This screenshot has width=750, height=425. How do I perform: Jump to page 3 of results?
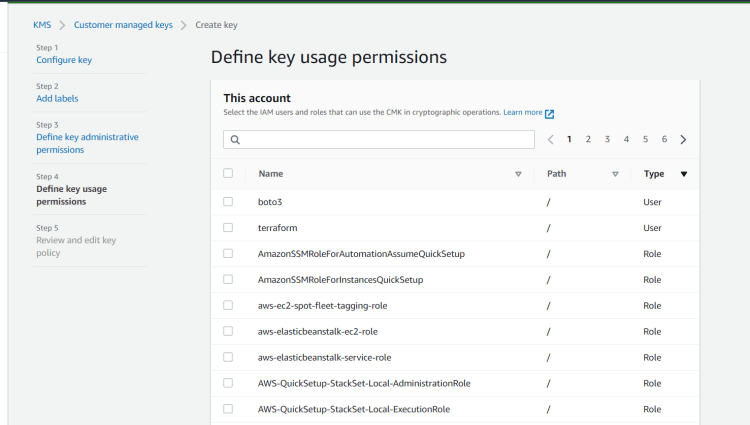[x=607, y=140]
